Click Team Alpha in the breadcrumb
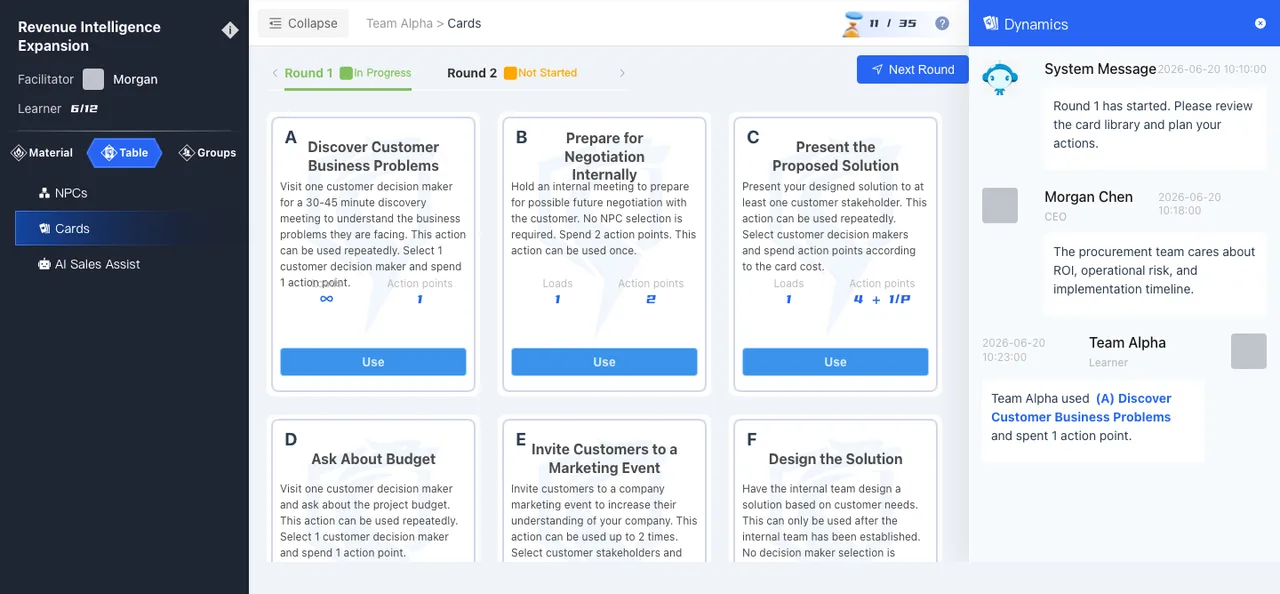1280x594 pixels. tap(399, 23)
